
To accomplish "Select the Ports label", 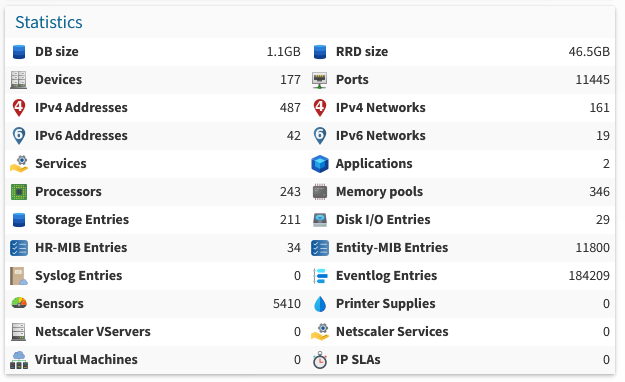I will click(x=352, y=80).
